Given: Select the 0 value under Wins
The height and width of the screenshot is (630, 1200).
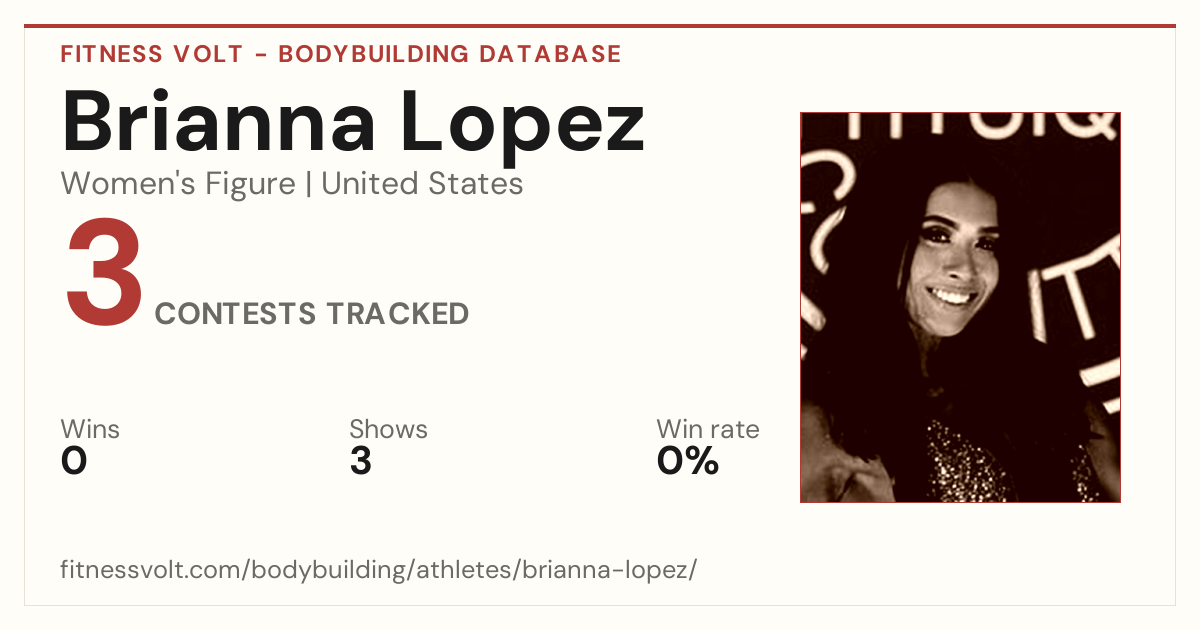Looking at the screenshot, I should click(x=74, y=461).
